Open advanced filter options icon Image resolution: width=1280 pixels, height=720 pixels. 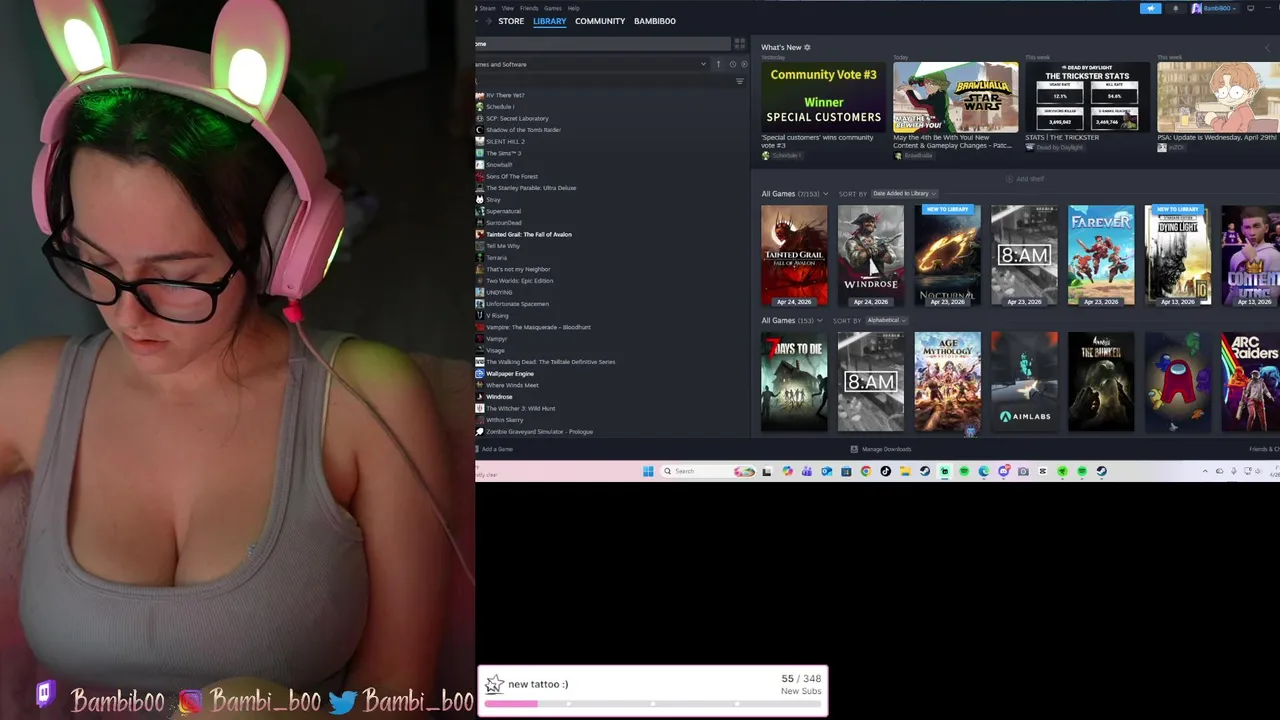click(x=740, y=81)
